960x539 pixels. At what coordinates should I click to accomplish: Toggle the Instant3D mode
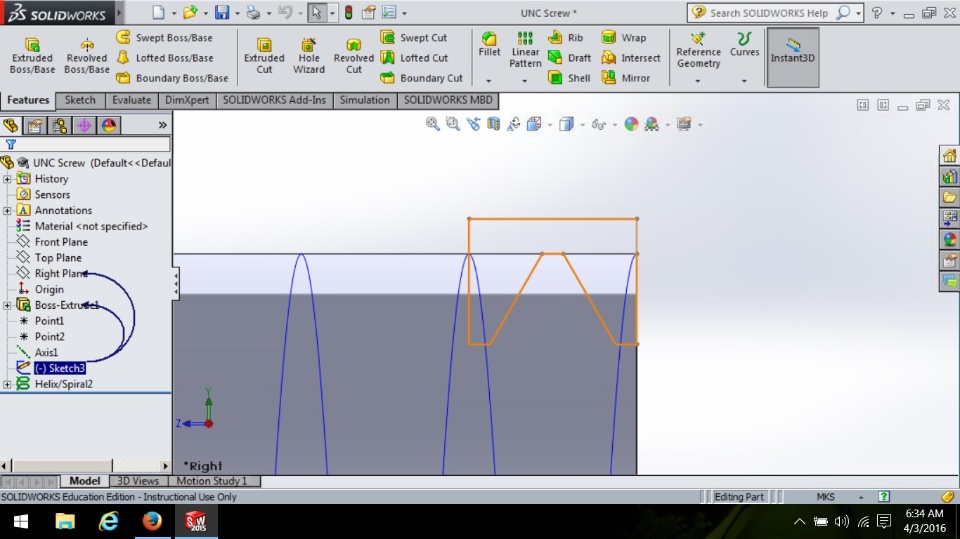point(792,56)
